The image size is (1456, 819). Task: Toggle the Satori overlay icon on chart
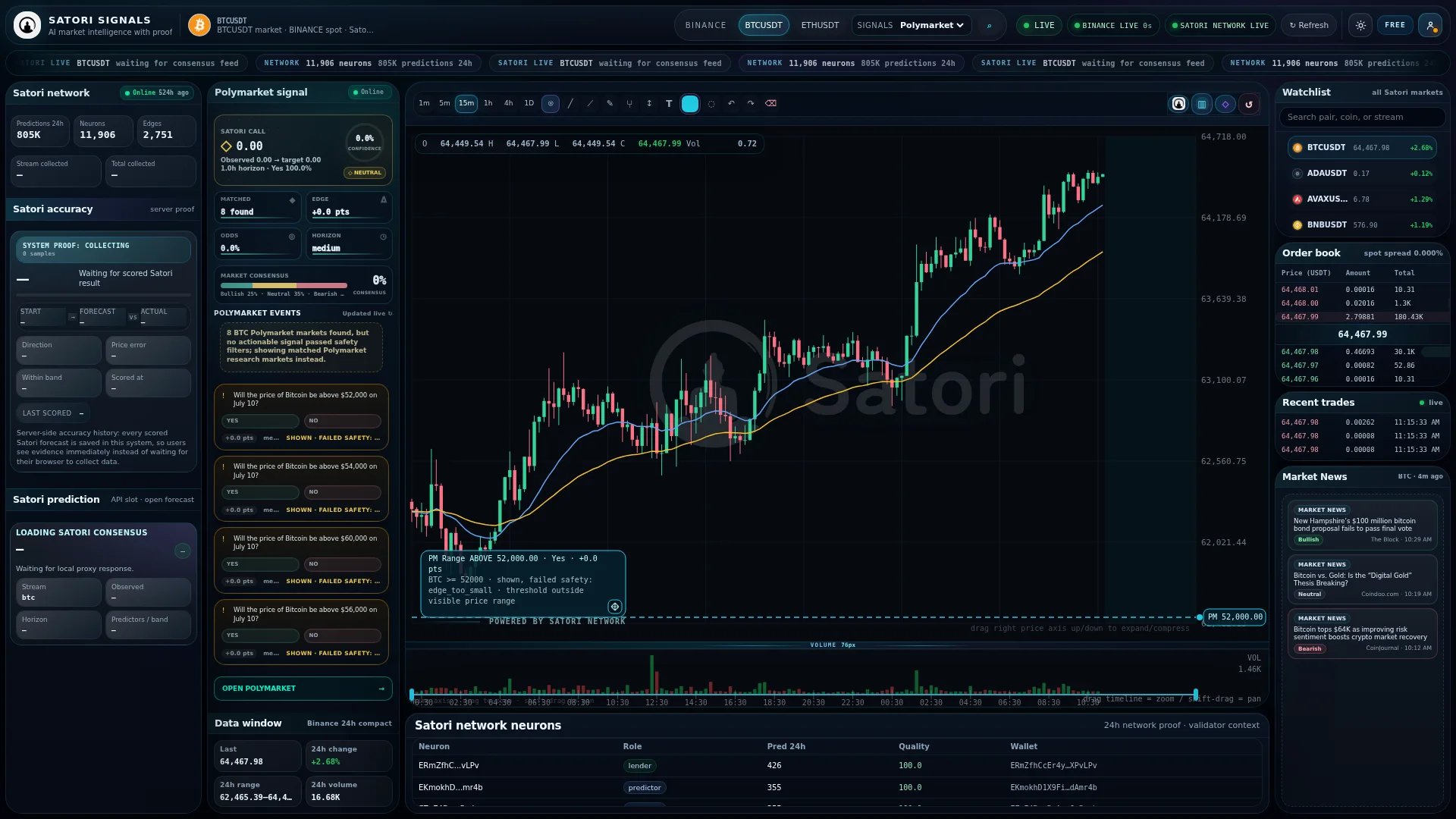tap(1178, 104)
